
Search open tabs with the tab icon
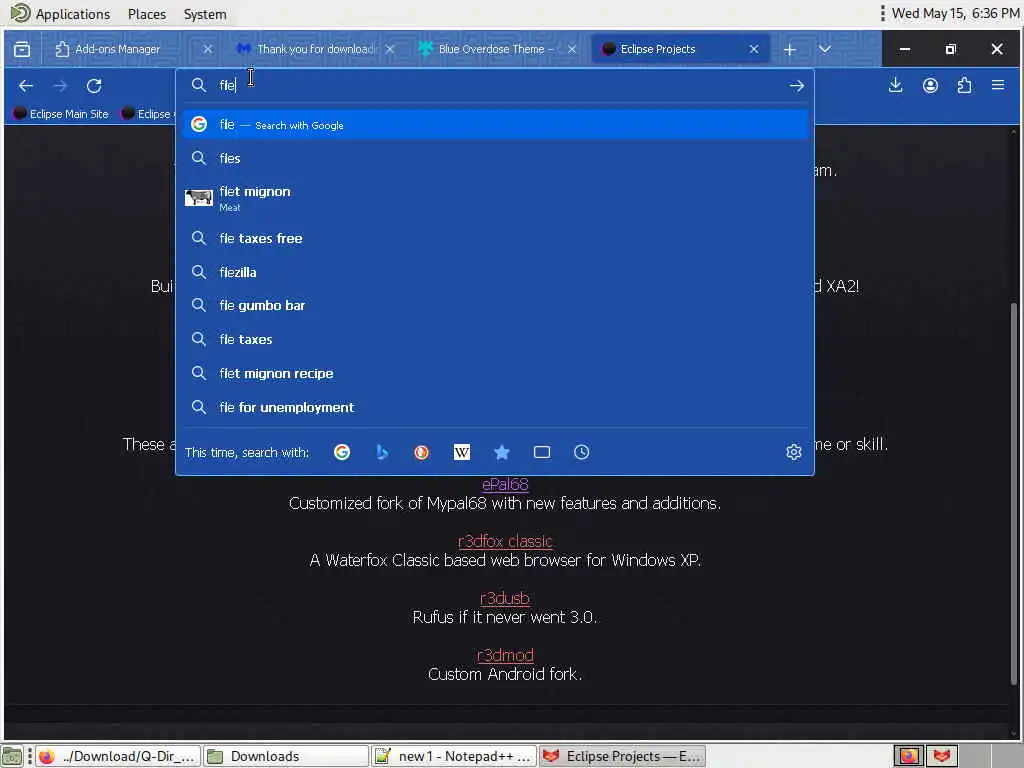click(541, 452)
